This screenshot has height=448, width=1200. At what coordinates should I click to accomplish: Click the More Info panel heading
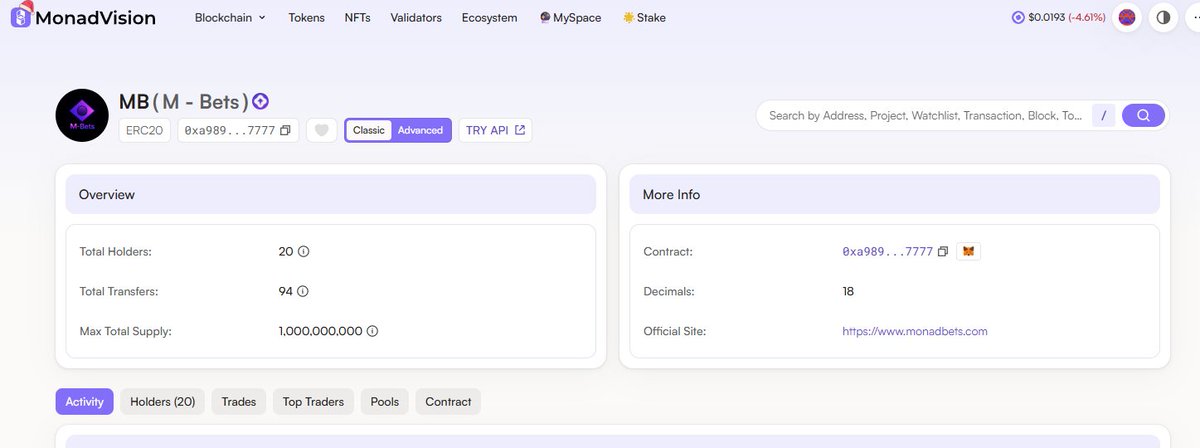click(671, 194)
